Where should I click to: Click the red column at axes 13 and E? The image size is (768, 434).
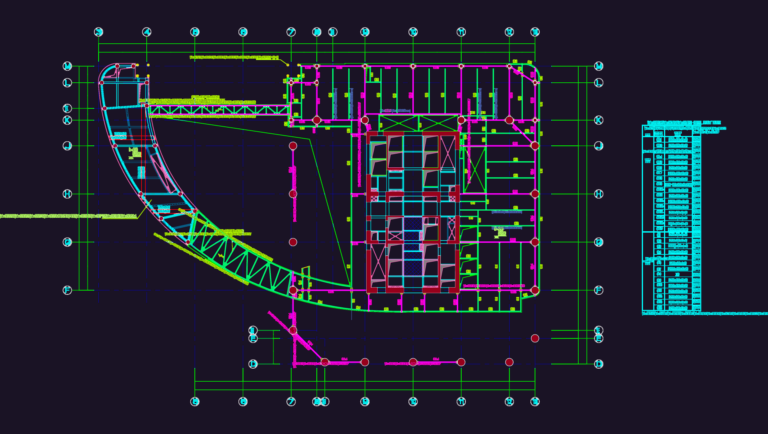[x=535, y=338]
